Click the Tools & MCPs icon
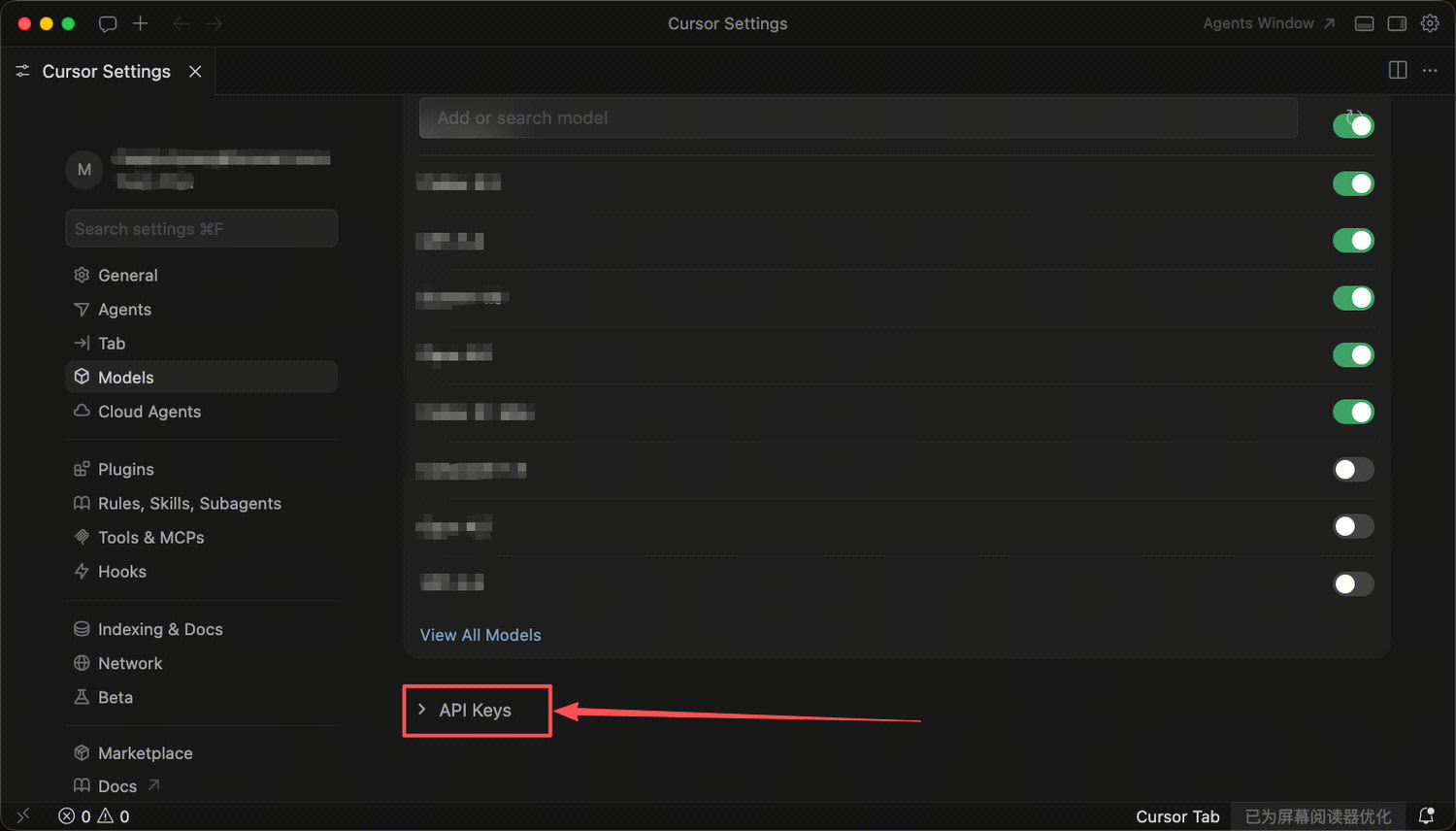Image resolution: width=1456 pixels, height=831 pixels. pos(82,537)
